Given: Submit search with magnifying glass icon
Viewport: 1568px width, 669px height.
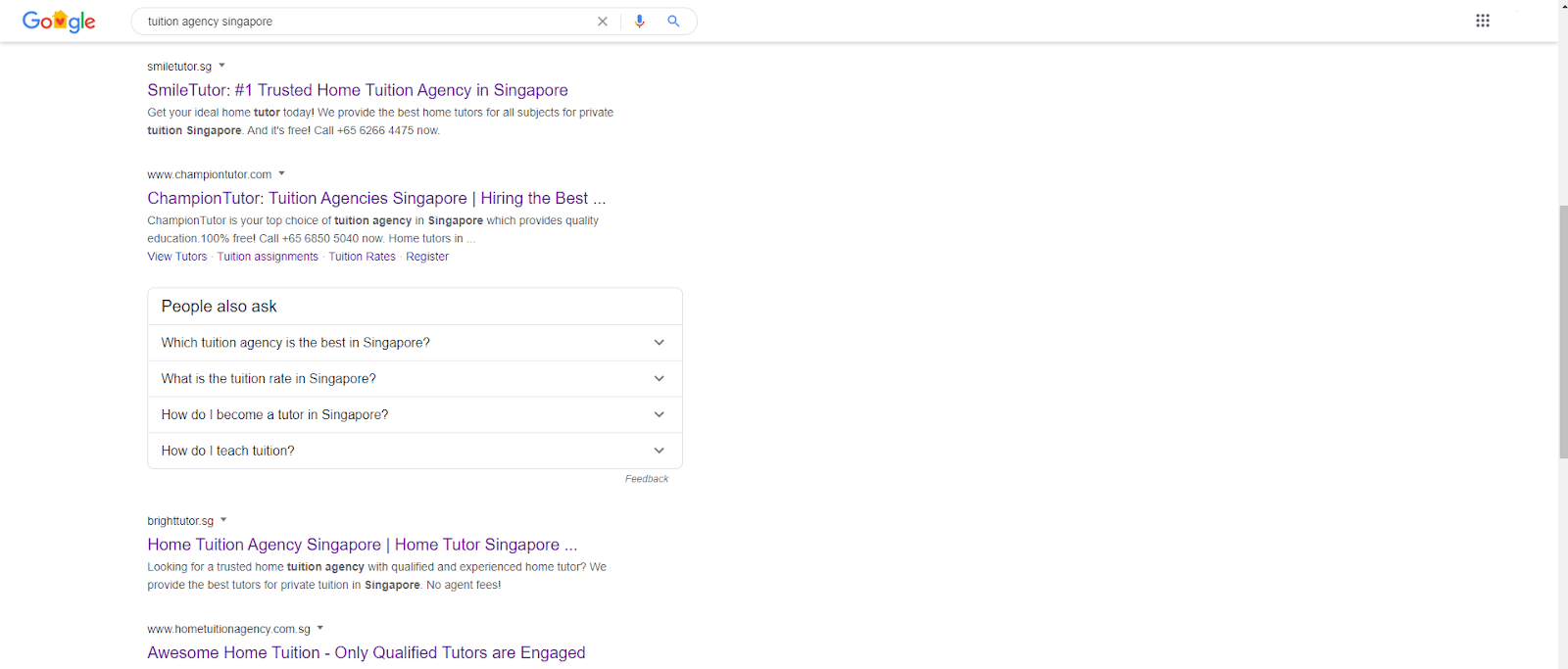Looking at the screenshot, I should pyautogui.click(x=673, y=21).
